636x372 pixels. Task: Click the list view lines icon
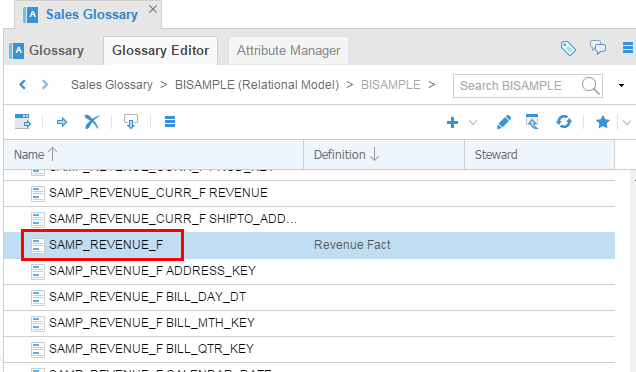pos(170,122)
